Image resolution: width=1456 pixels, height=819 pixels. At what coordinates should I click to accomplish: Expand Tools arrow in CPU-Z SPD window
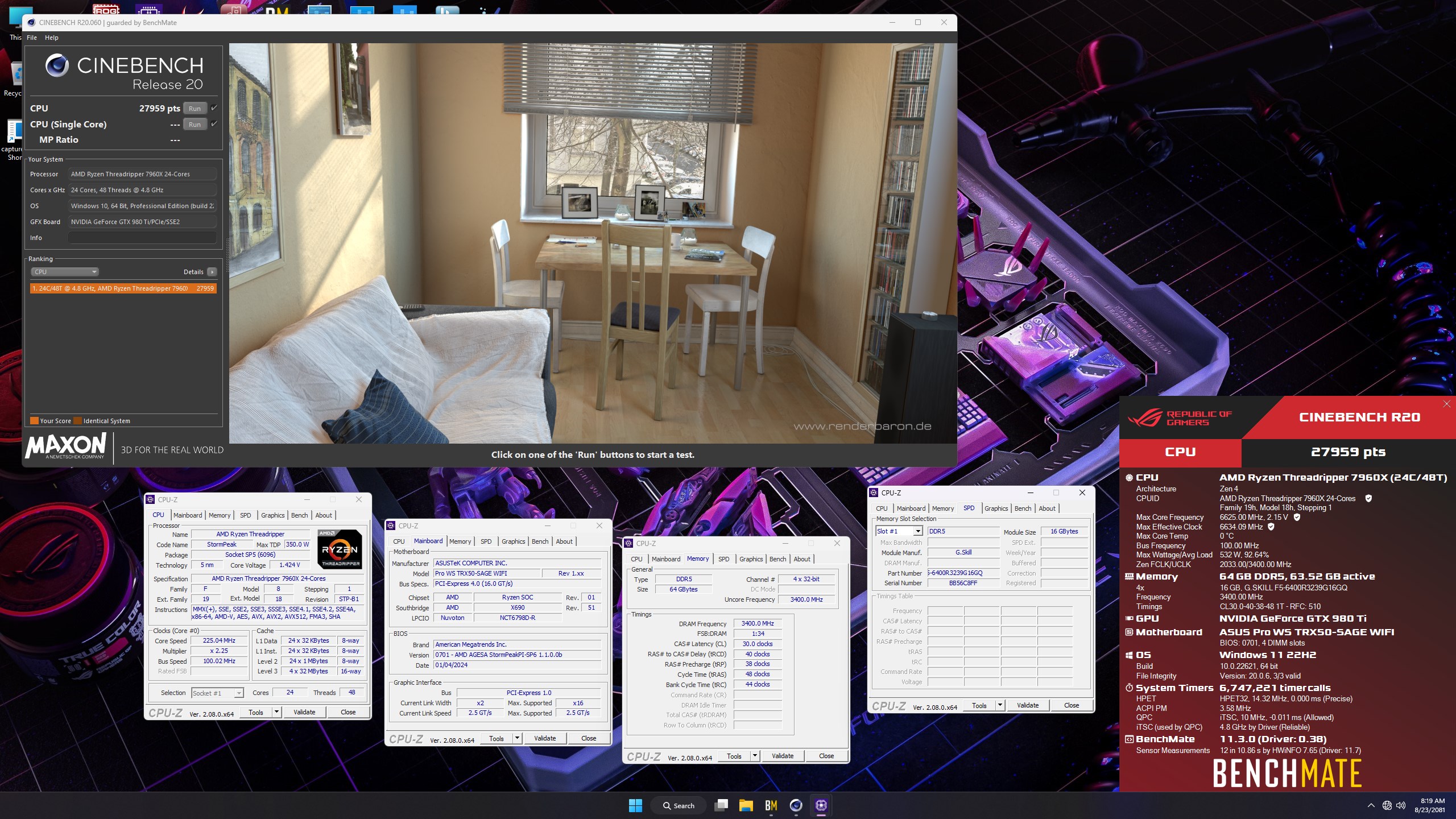1000,705
